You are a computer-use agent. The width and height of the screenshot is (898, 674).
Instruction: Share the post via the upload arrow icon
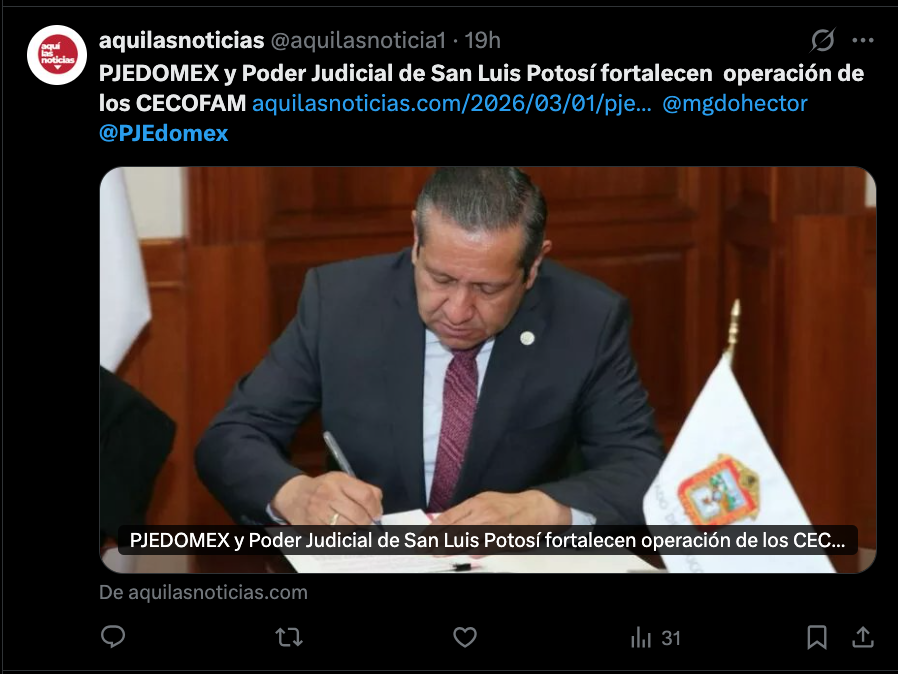862,637
